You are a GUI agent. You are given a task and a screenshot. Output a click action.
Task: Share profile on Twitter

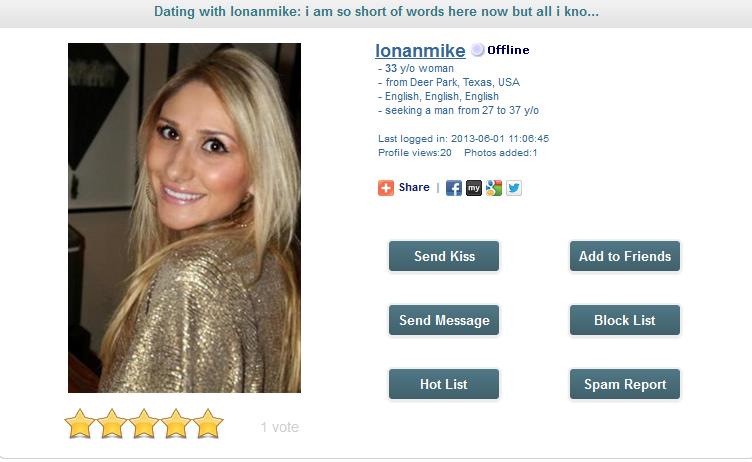tap(514, 188)
